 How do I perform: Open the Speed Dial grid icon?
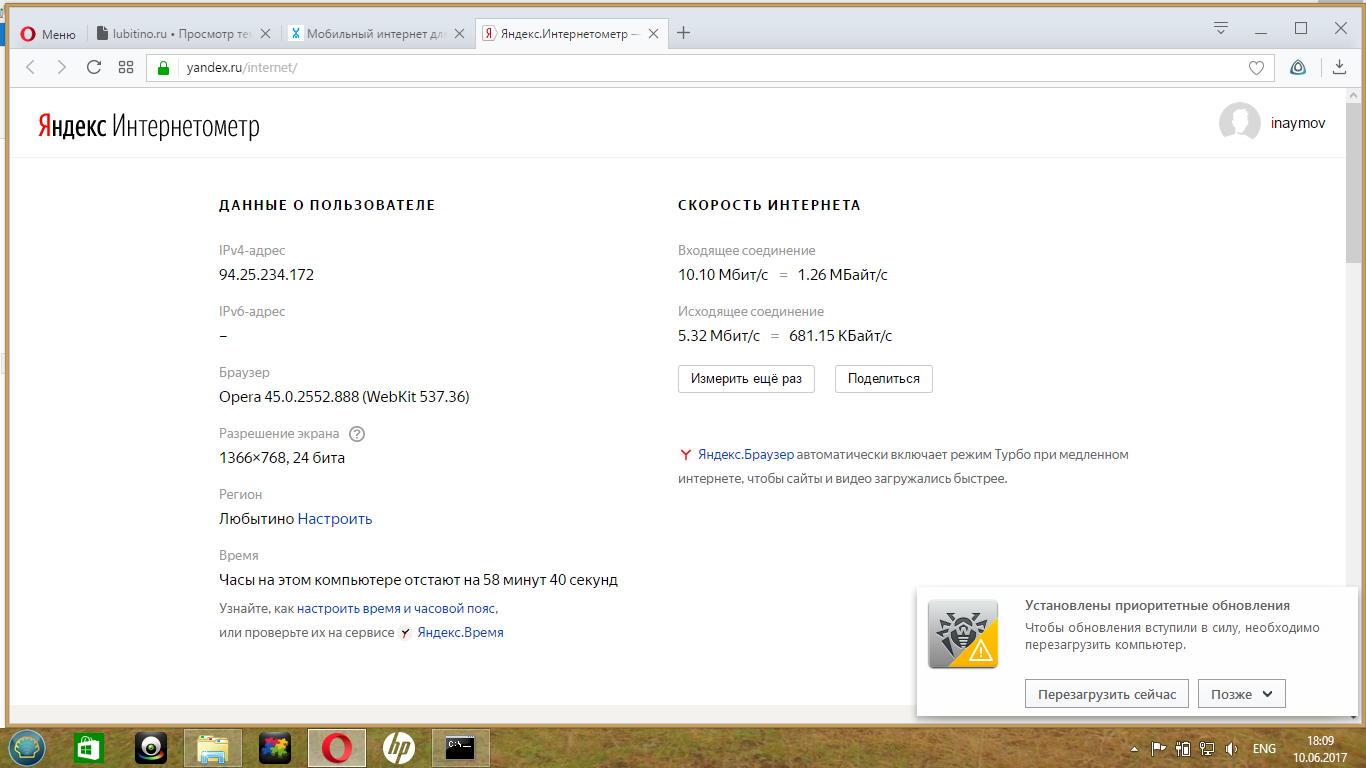pos(126,67)
